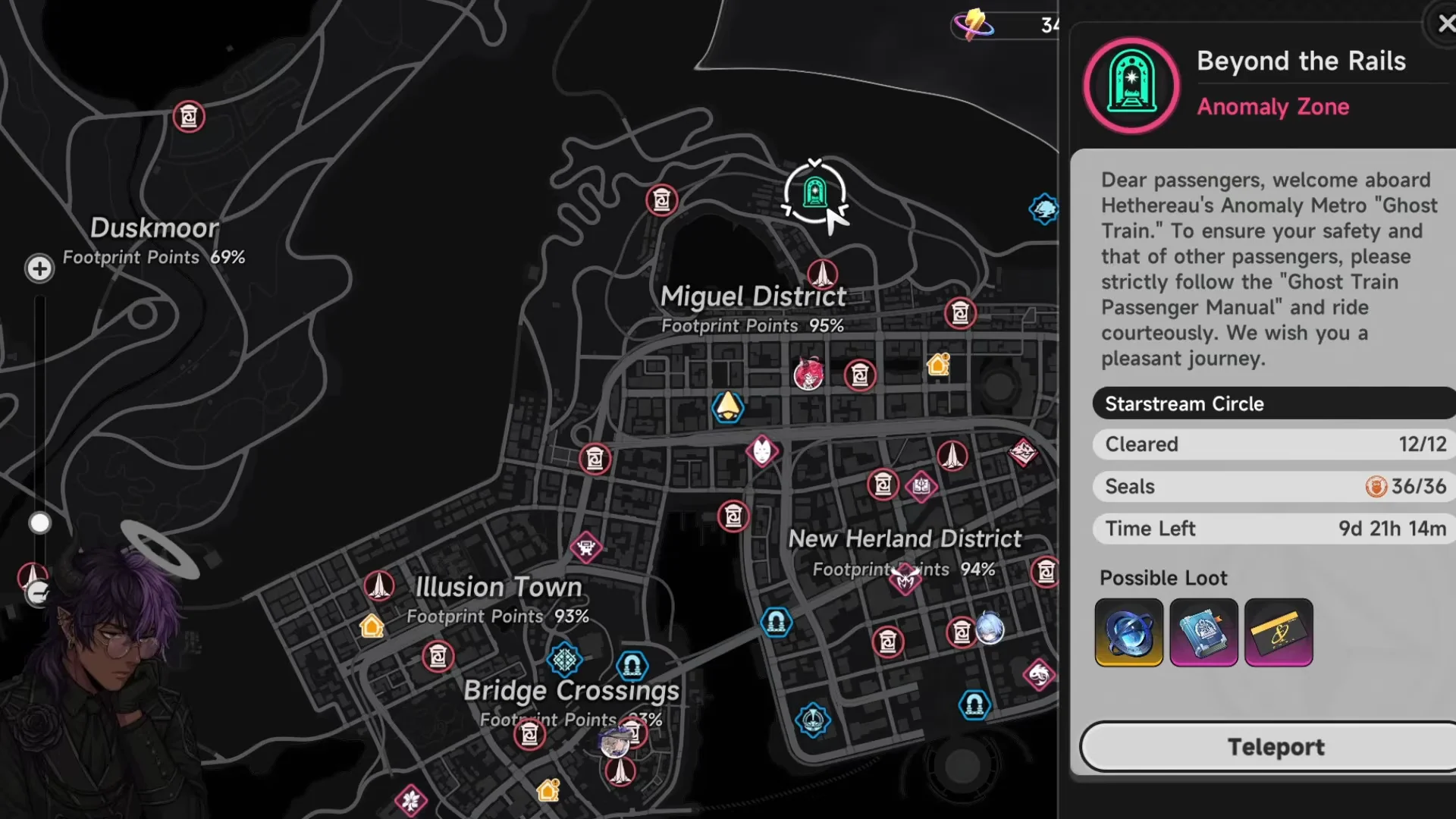
Task: Select the Beyond the Rails anomaly zone marker
Action: pos(814,193)
